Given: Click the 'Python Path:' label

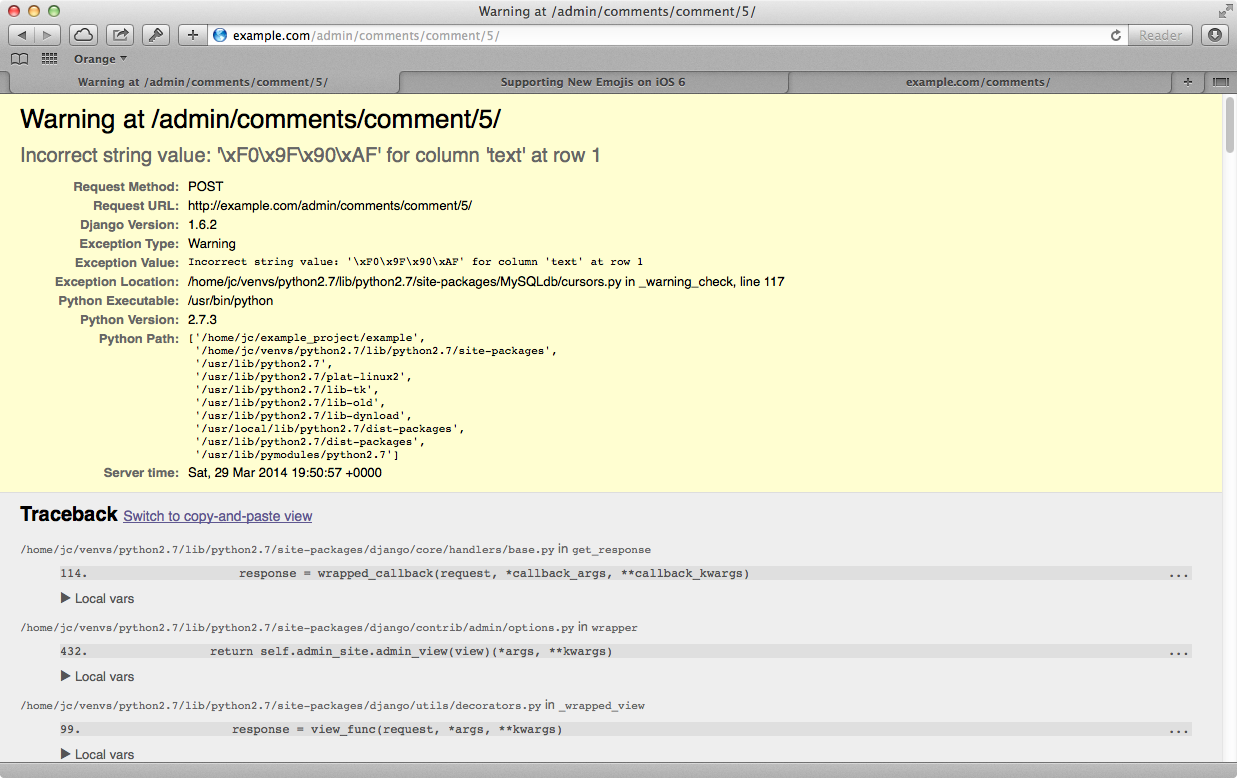Looking at the screenshot, I should [139, 339].
